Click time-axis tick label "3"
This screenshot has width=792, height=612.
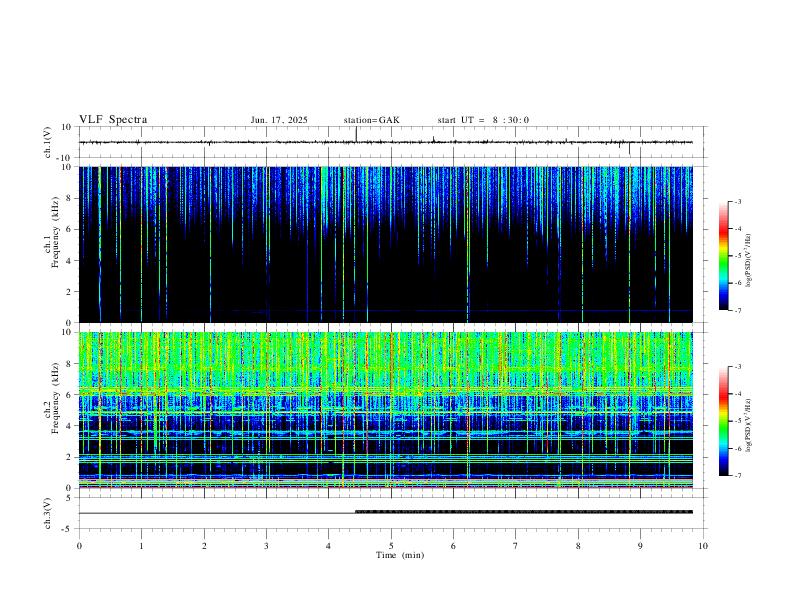tap(266, 546)
